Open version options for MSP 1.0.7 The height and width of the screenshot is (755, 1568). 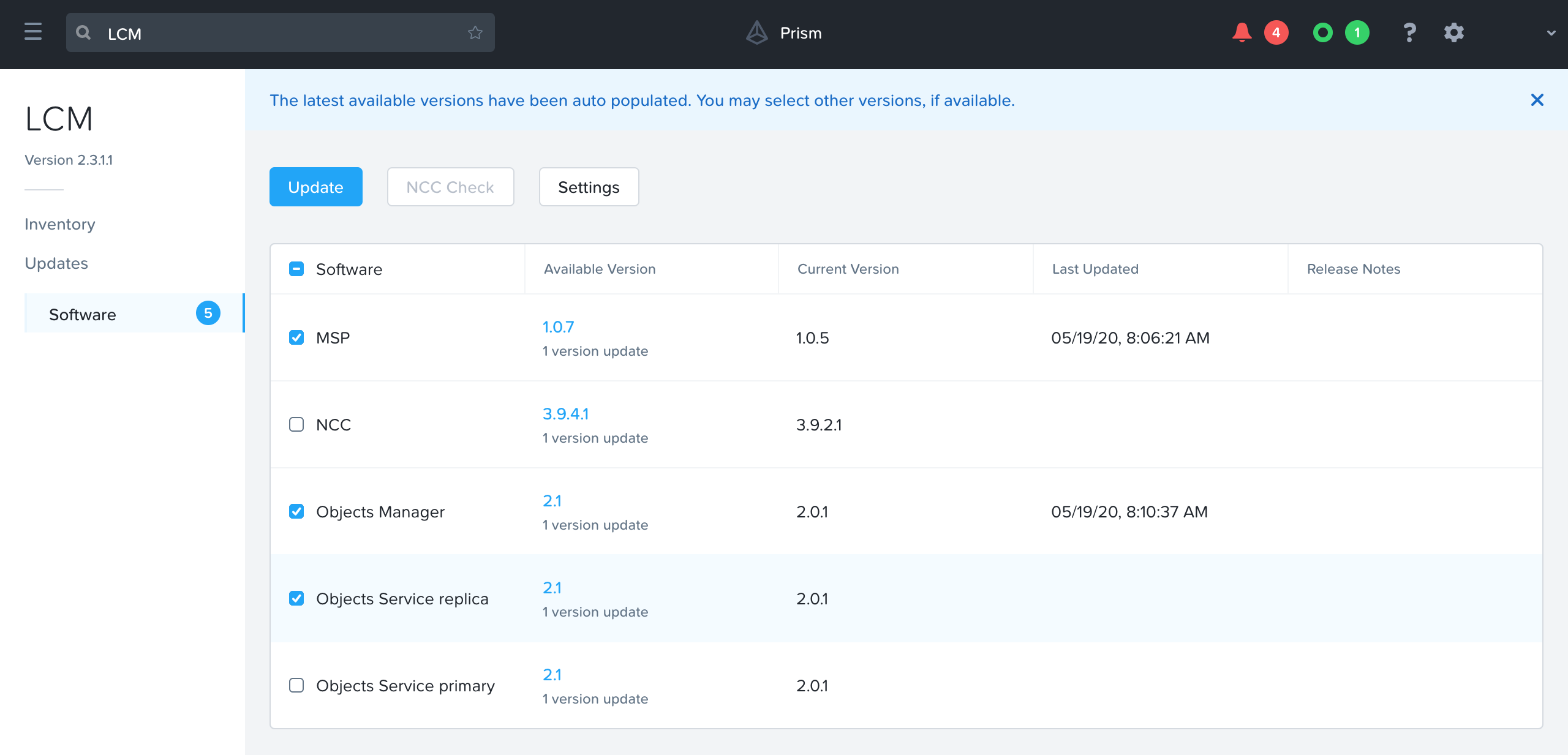[x=558, y=326]
